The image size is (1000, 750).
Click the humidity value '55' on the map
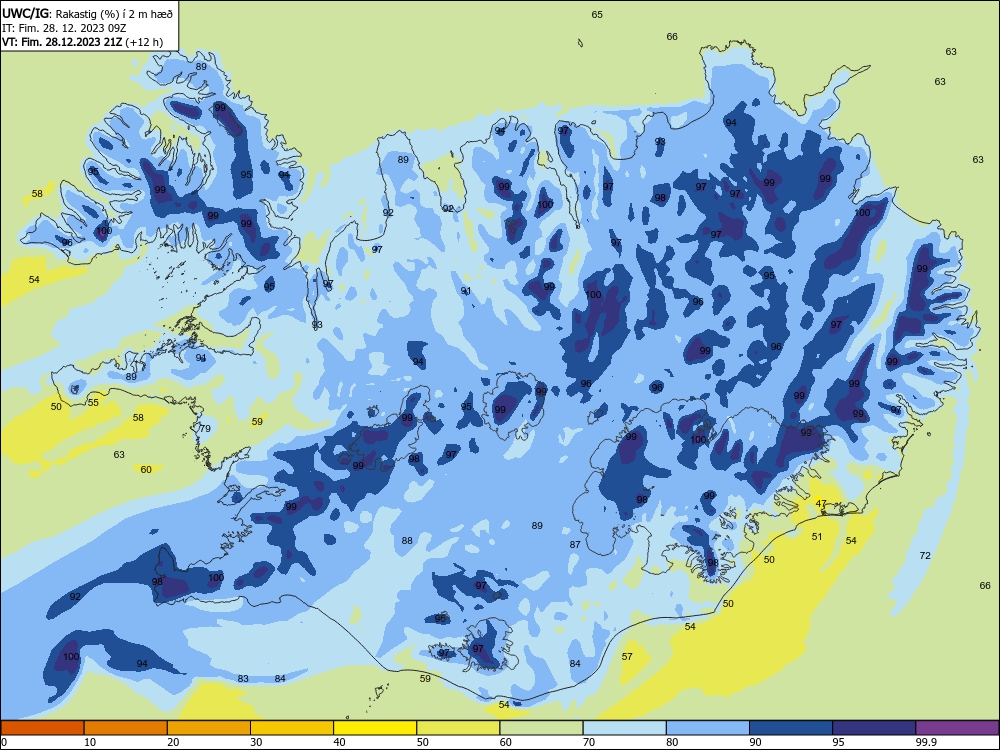point(93,402)
